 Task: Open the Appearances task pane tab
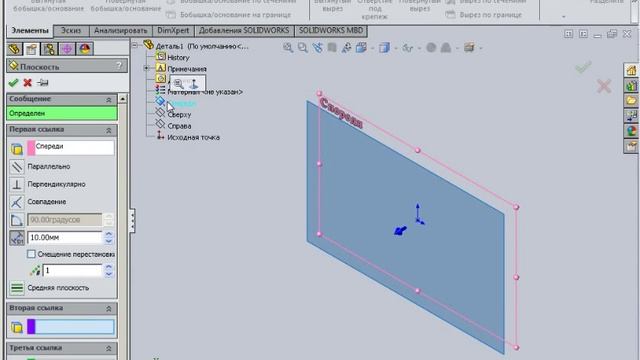point(631,131)
